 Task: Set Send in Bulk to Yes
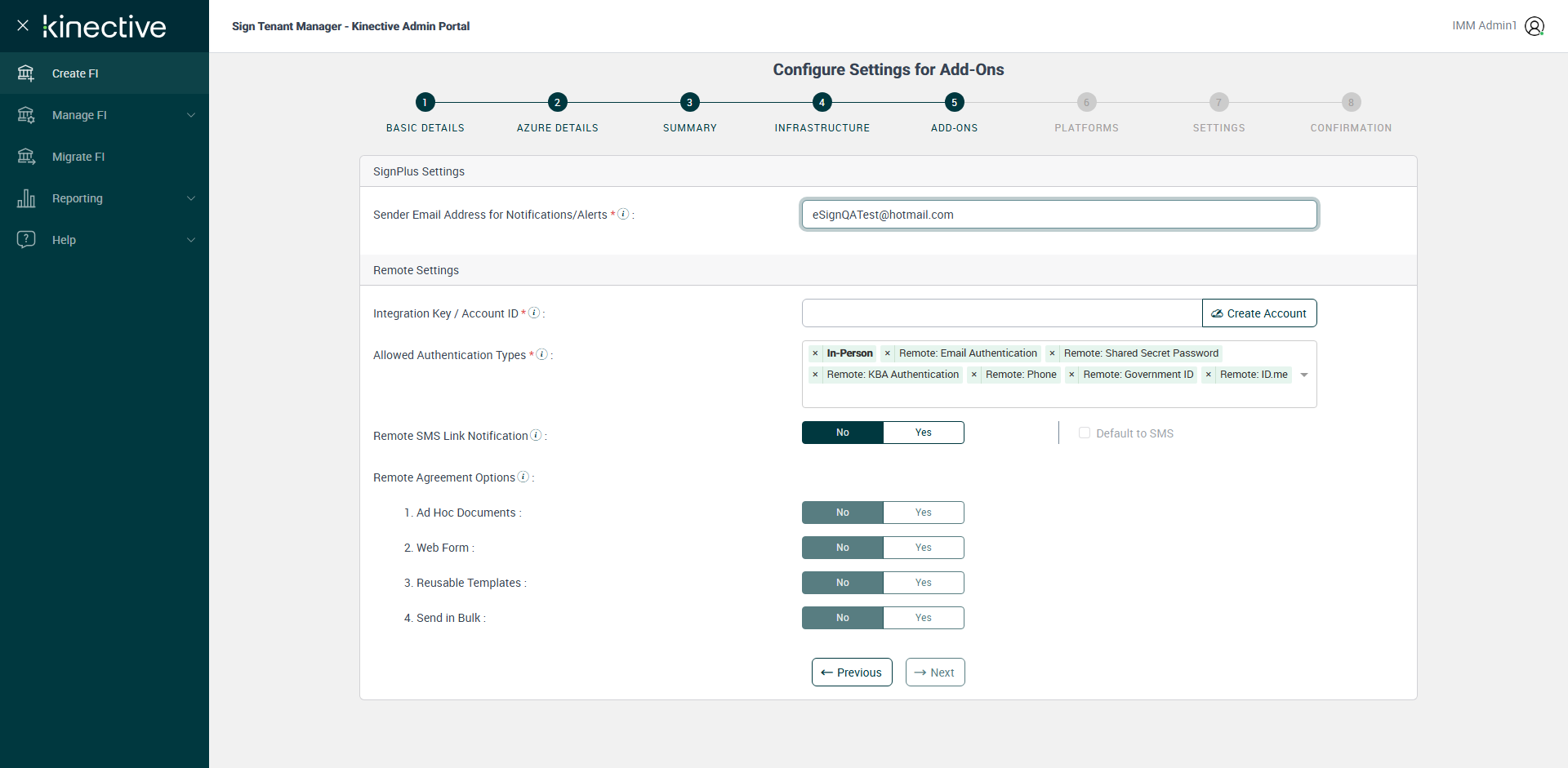pos(924,618)
